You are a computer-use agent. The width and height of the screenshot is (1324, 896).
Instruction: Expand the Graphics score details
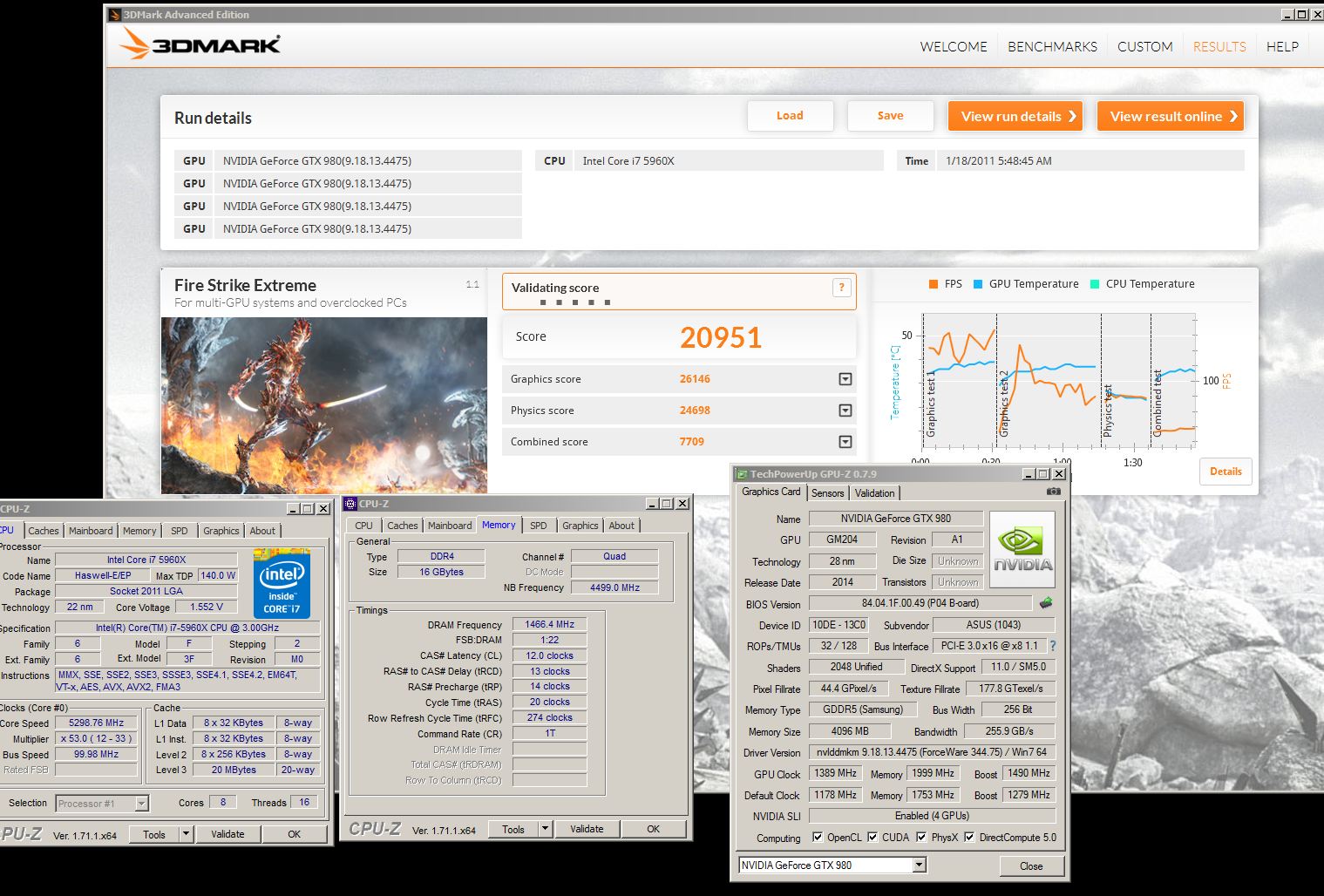pyautogui.click(x=845, y=379)
